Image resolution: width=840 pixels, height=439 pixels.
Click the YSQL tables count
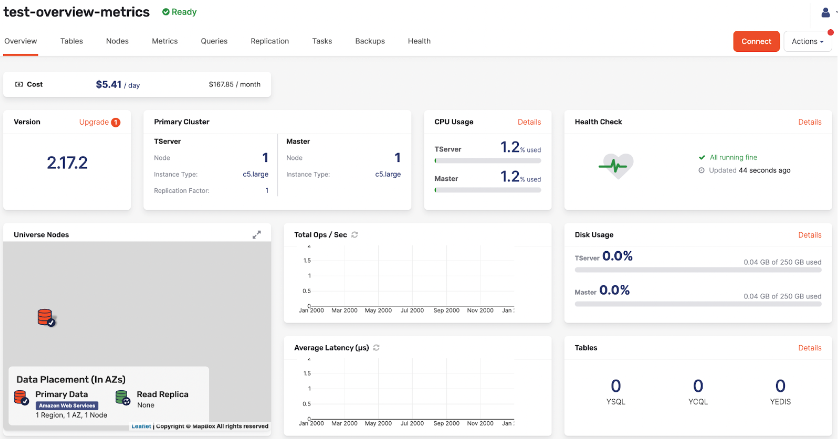(x=616, y=386)
